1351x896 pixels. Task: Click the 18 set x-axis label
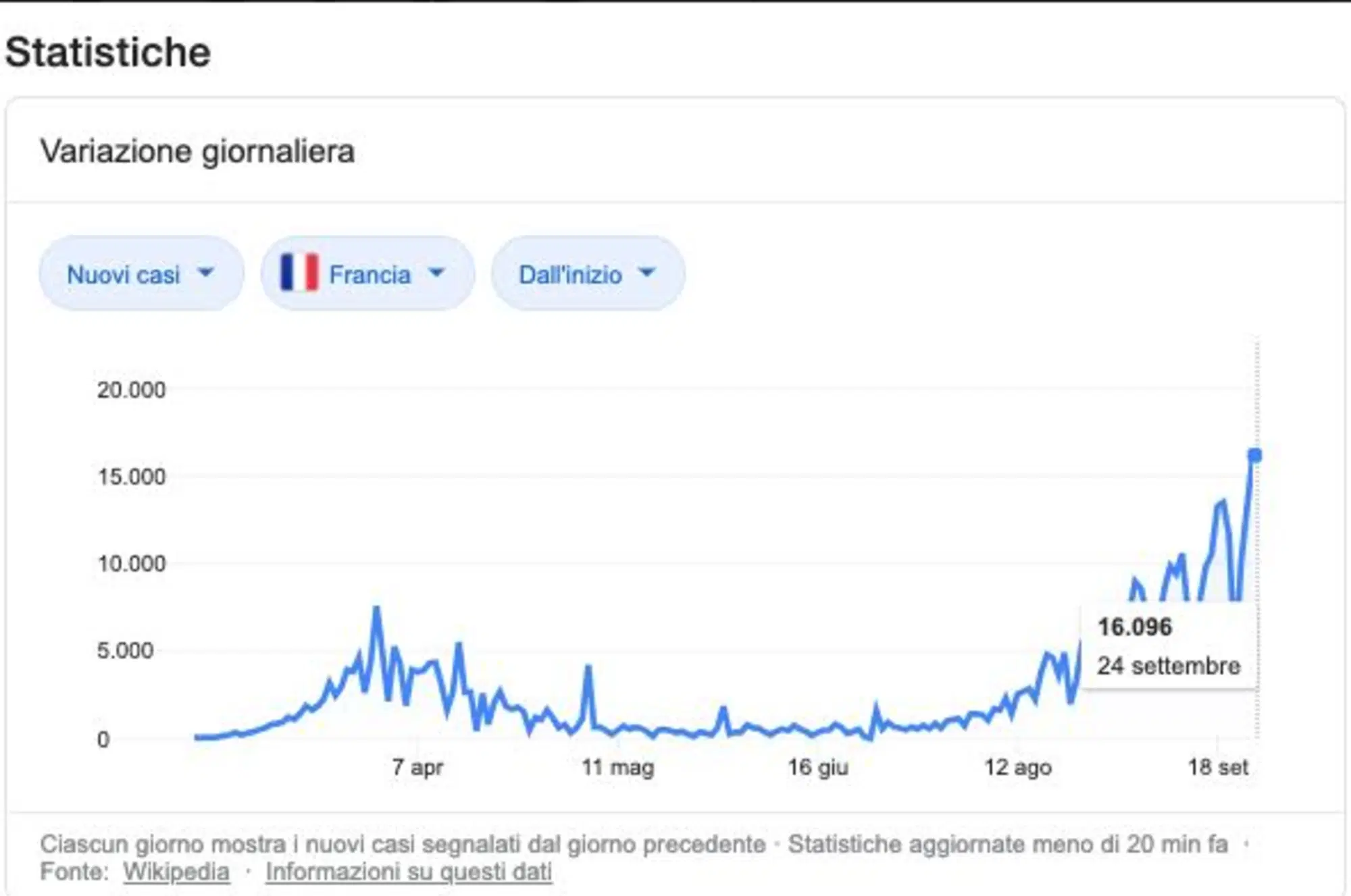(1218, 767)
